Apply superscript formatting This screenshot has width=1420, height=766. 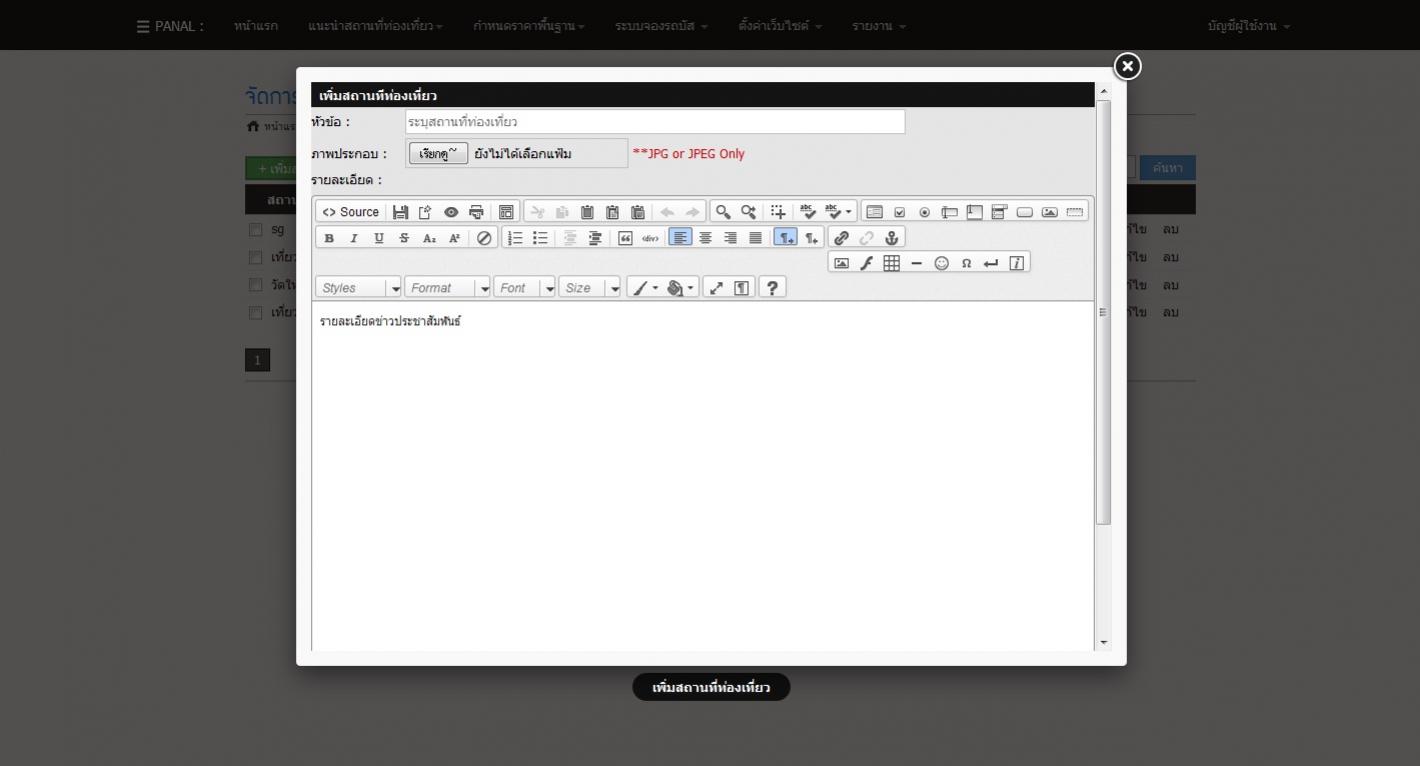[454, 238]
